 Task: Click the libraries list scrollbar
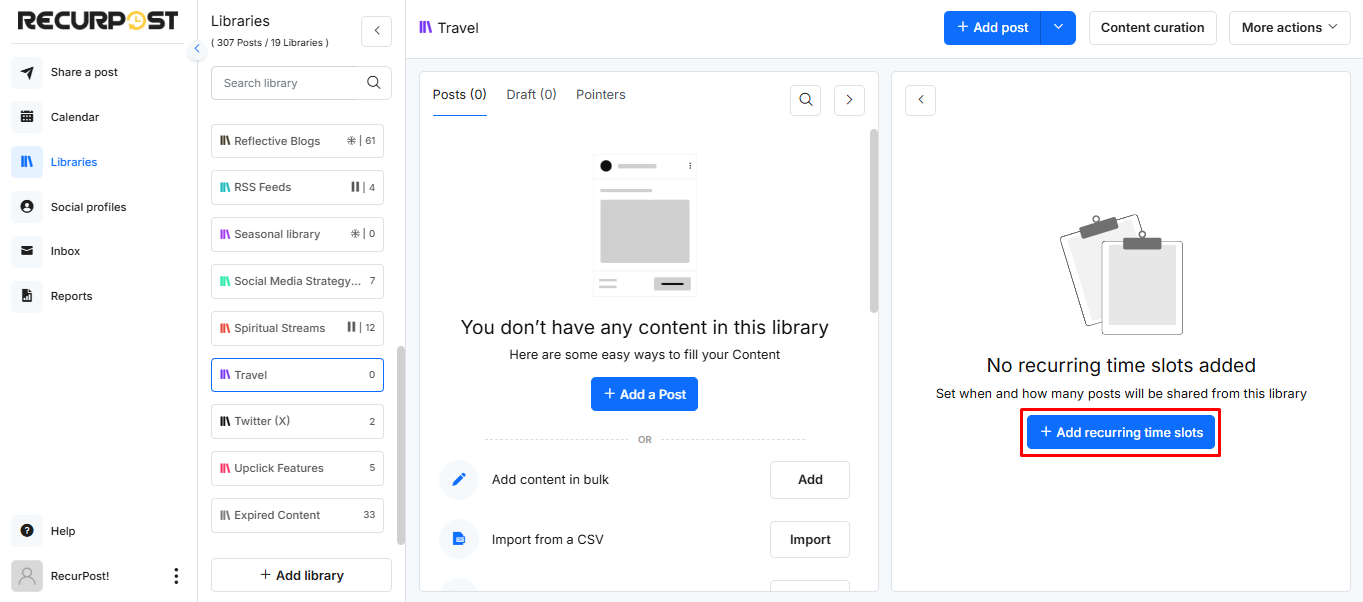(x=401, y=445)
